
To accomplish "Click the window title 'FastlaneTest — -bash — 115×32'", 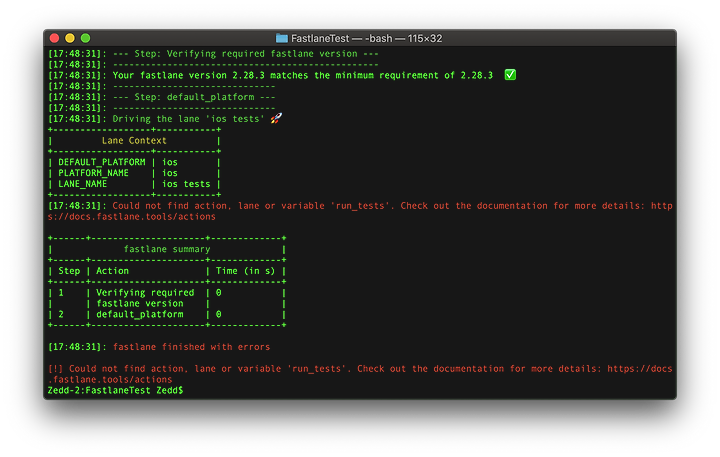I will [x=366, y=39].
